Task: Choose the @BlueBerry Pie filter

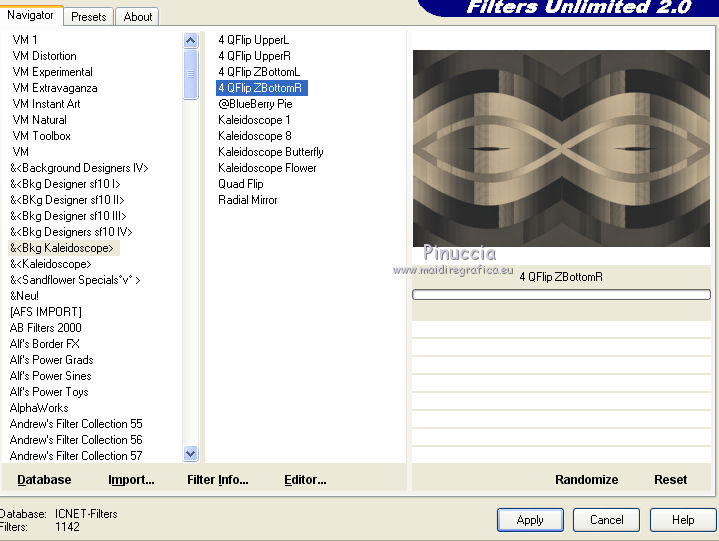Action: click(255, 104)
